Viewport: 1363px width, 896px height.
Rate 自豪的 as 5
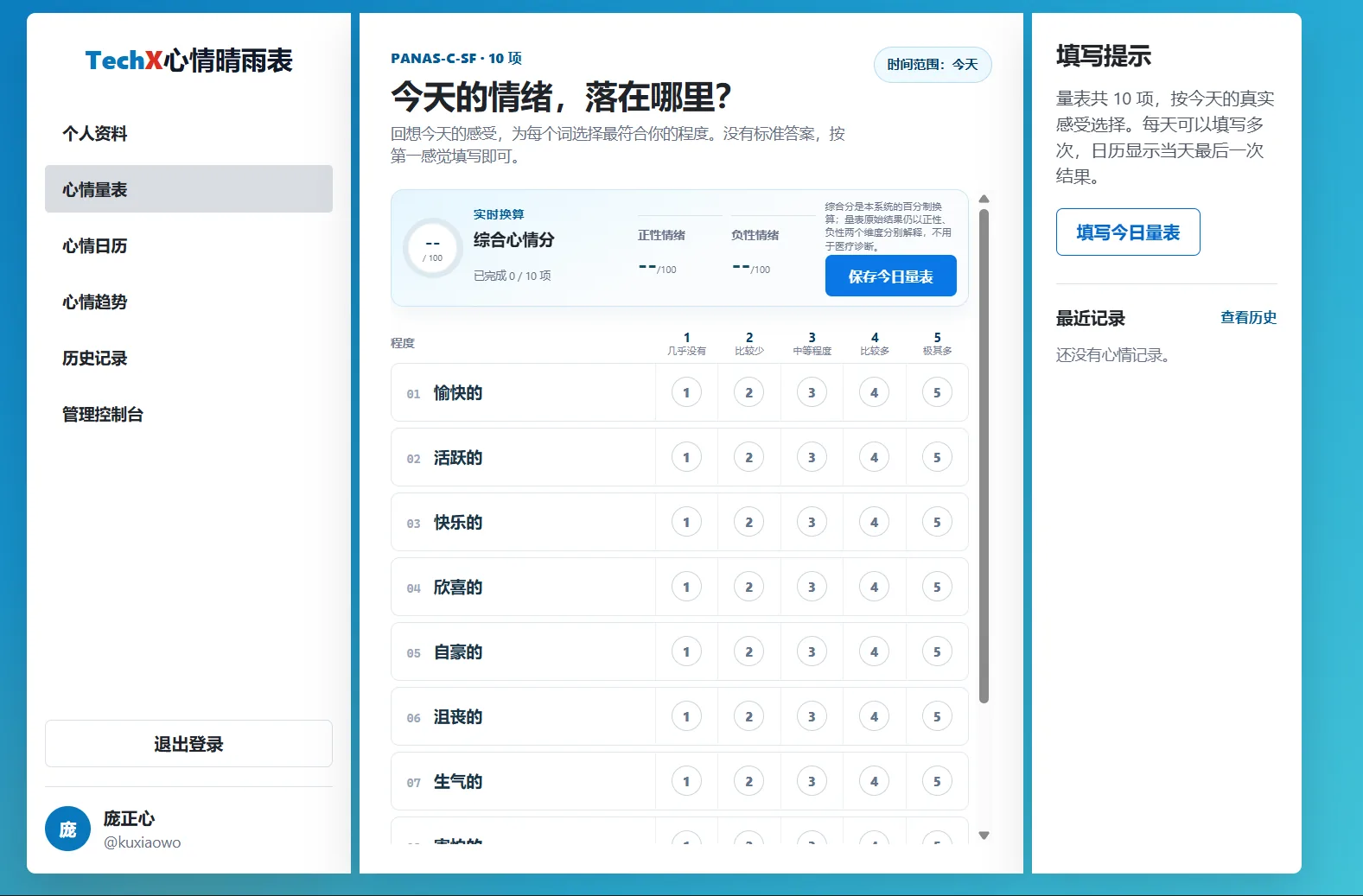click(x=937, y=651)
